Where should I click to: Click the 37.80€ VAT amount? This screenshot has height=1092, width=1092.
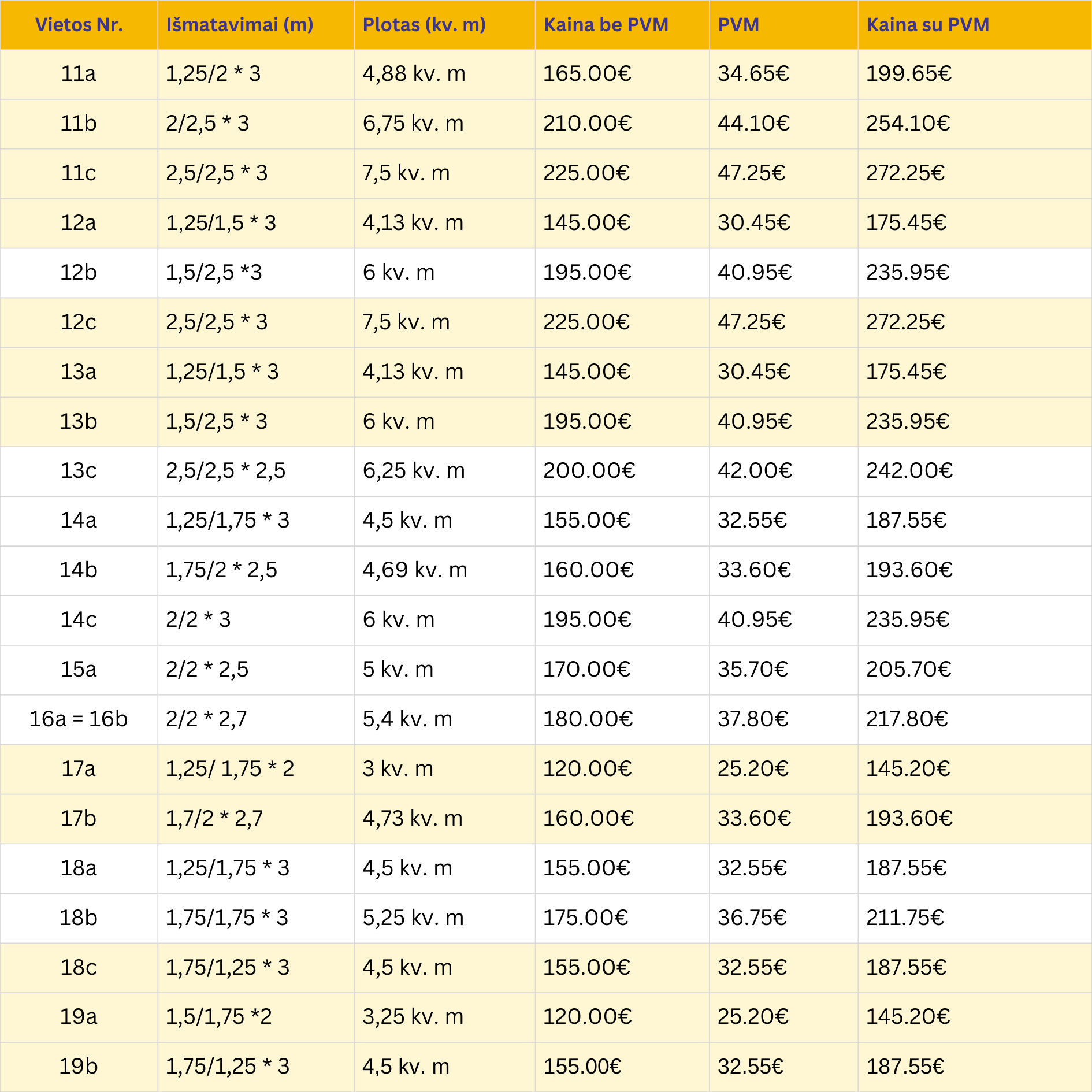[x=753, y=719]
